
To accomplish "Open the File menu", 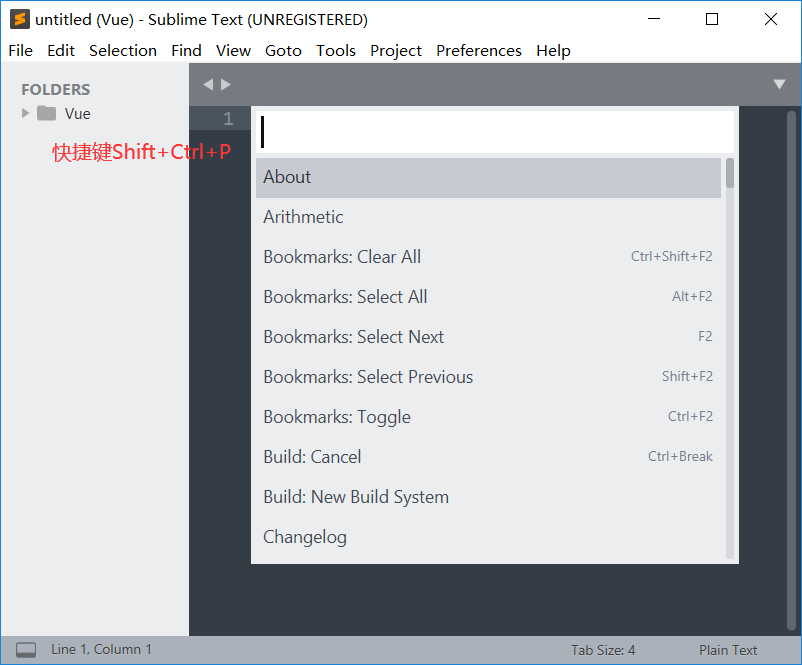I will pyautogui.click(x=20, y=50).
